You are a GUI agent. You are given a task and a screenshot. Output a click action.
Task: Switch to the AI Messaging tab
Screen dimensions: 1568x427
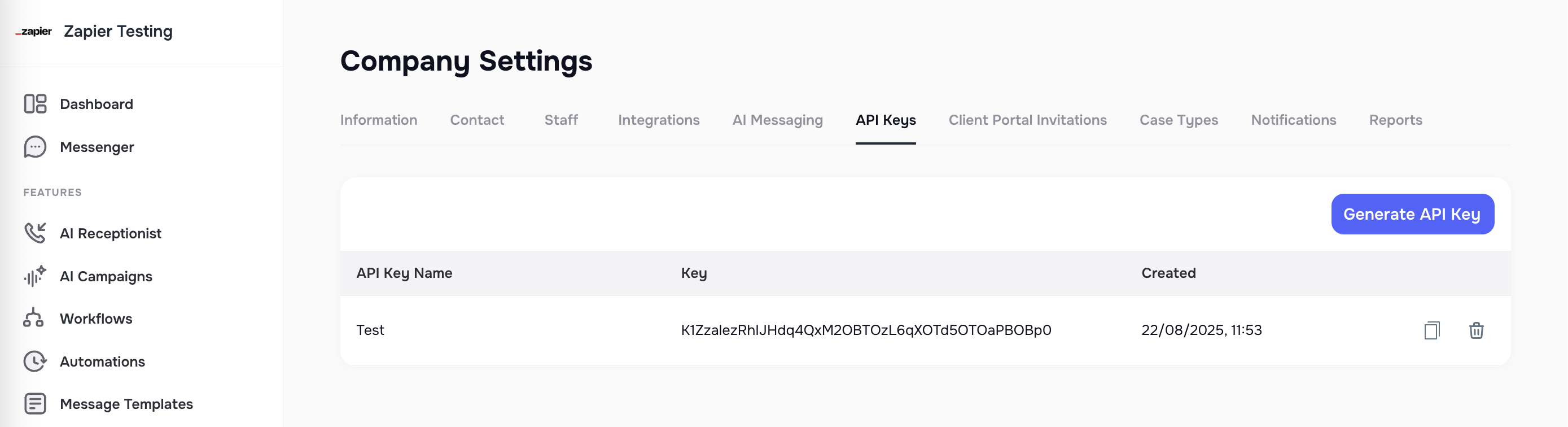(x=778, y=120)
